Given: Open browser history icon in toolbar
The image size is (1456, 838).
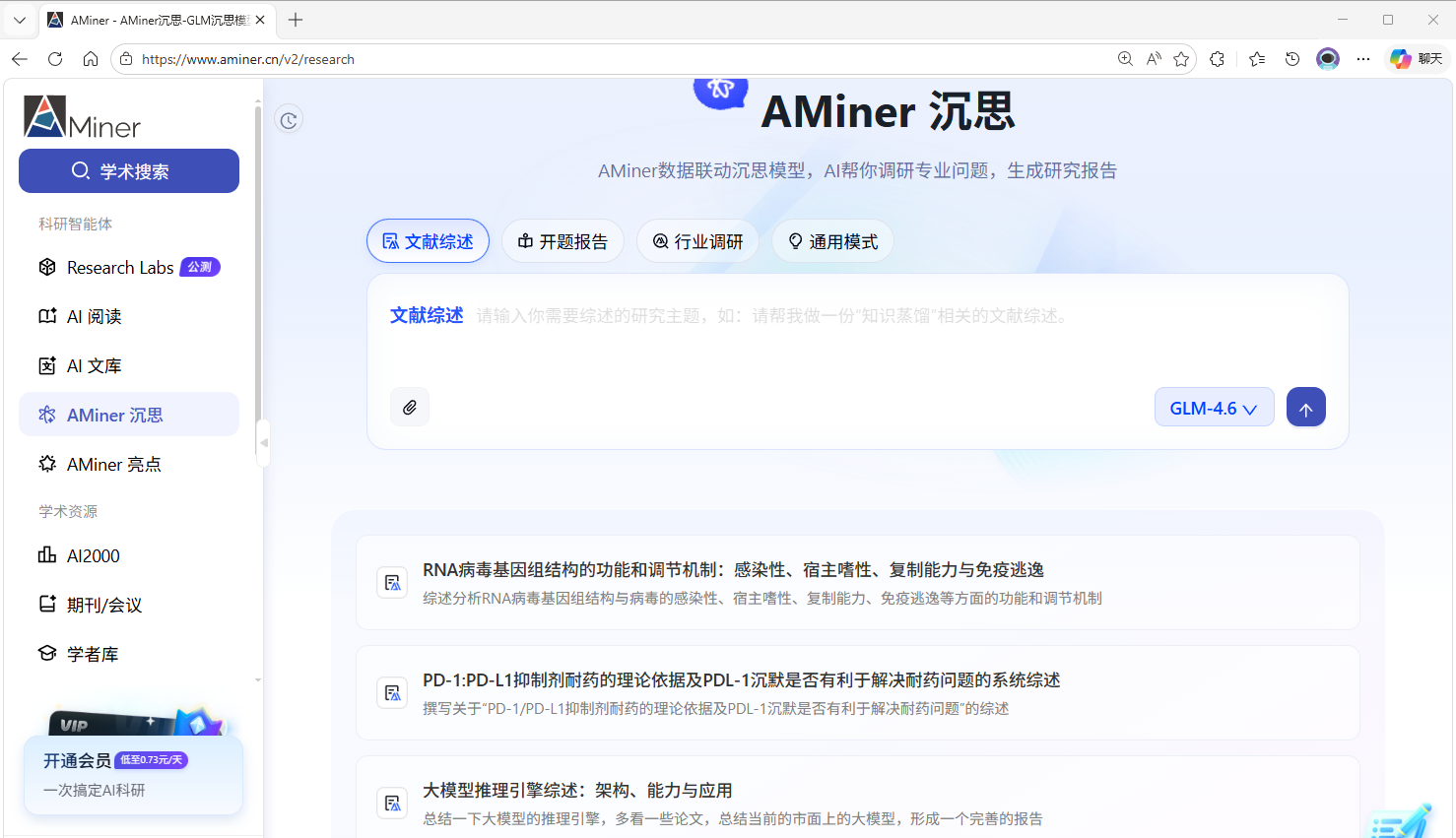Looking at the screenshot, I should (x=1292, y=59).
